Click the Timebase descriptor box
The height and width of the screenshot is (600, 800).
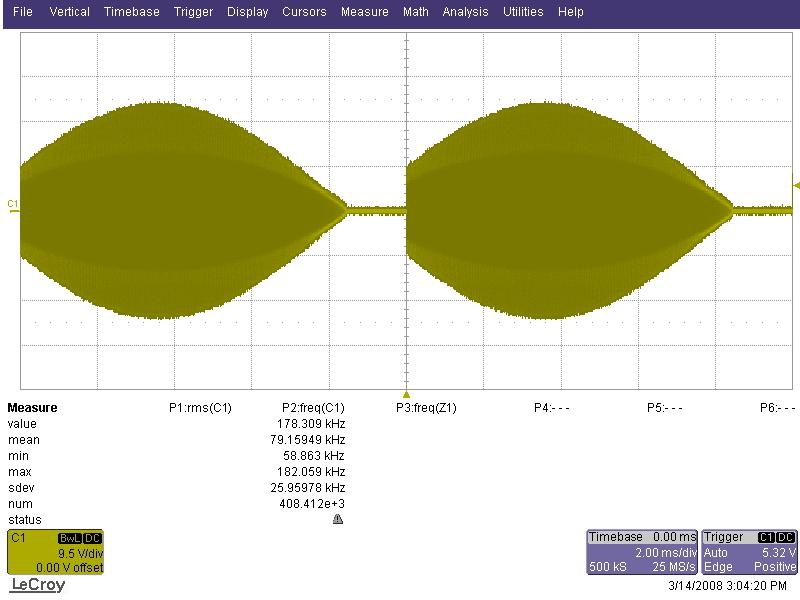pos(642,552)
